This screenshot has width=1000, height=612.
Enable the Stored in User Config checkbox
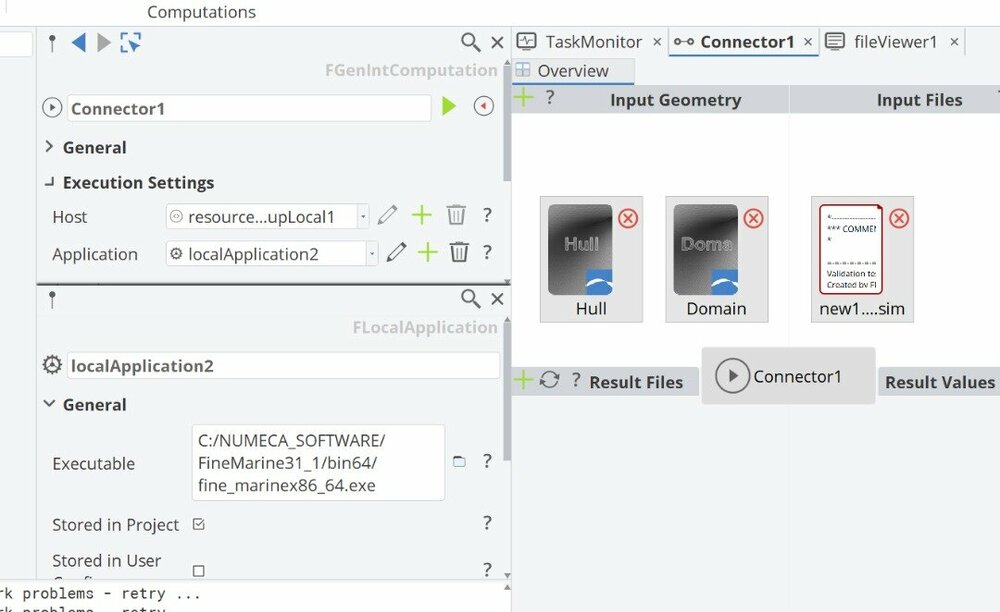point(199,571)
